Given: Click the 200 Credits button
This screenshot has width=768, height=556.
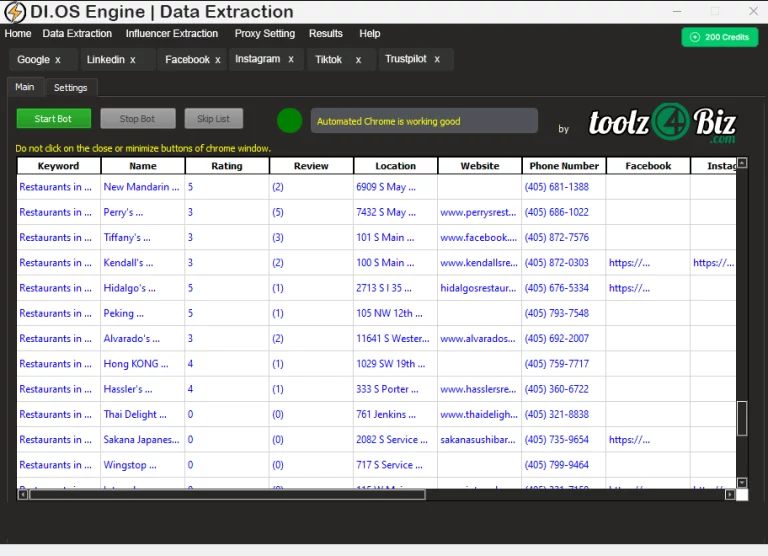Looking at the screenshot, I should [x=720, y=37].
